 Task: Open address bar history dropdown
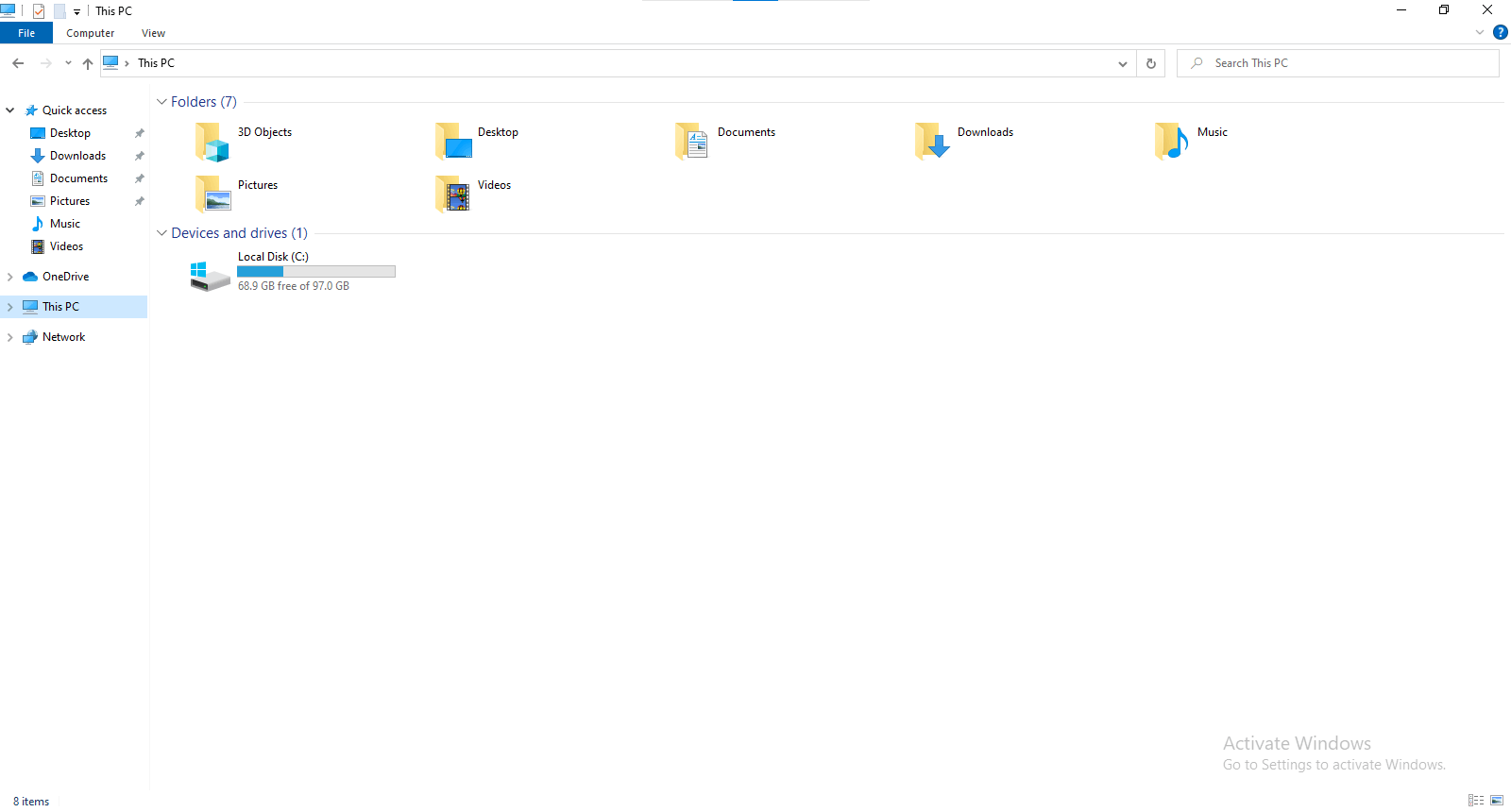coord(1123,63)
